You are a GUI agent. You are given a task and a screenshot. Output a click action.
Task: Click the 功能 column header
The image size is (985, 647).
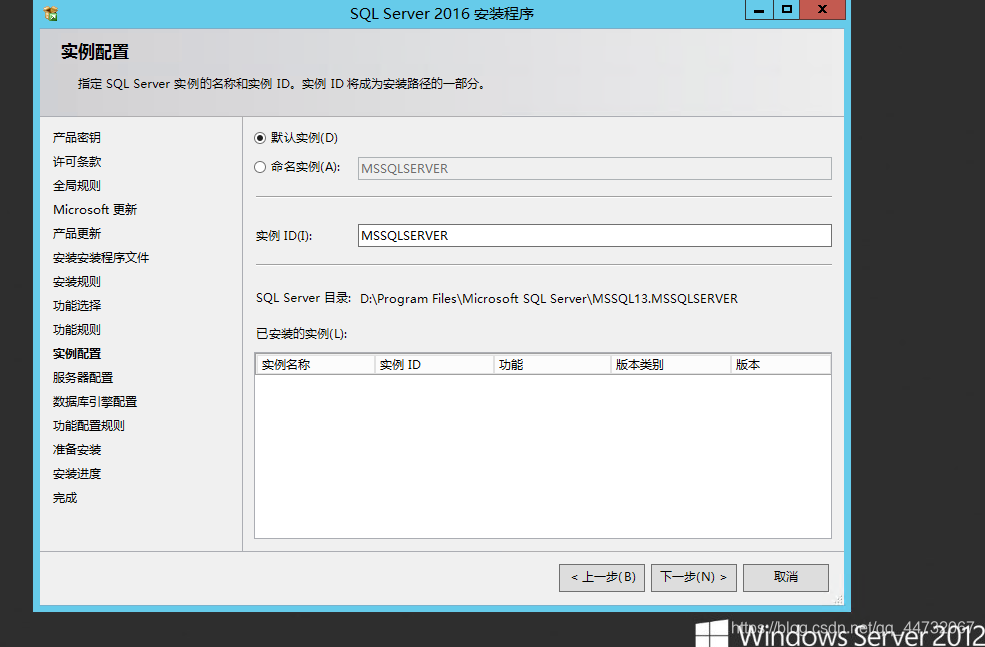pyautogui.click(x=552, y=364)
